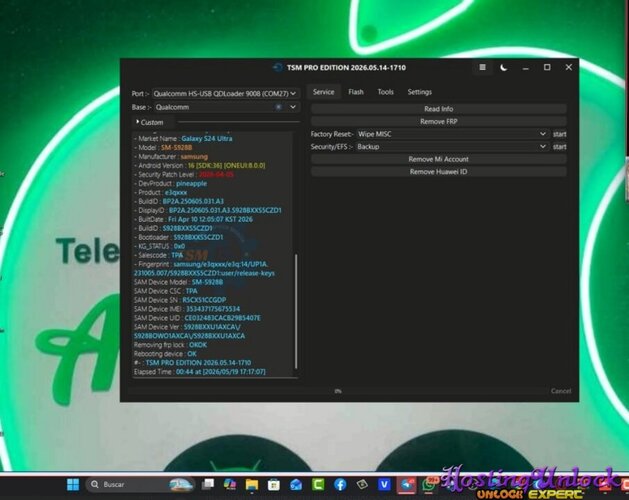This screenshot has width=629, height=500.
Task: Select the BuiltDate Fri Apr 10 line
Action: coord(193,219)
